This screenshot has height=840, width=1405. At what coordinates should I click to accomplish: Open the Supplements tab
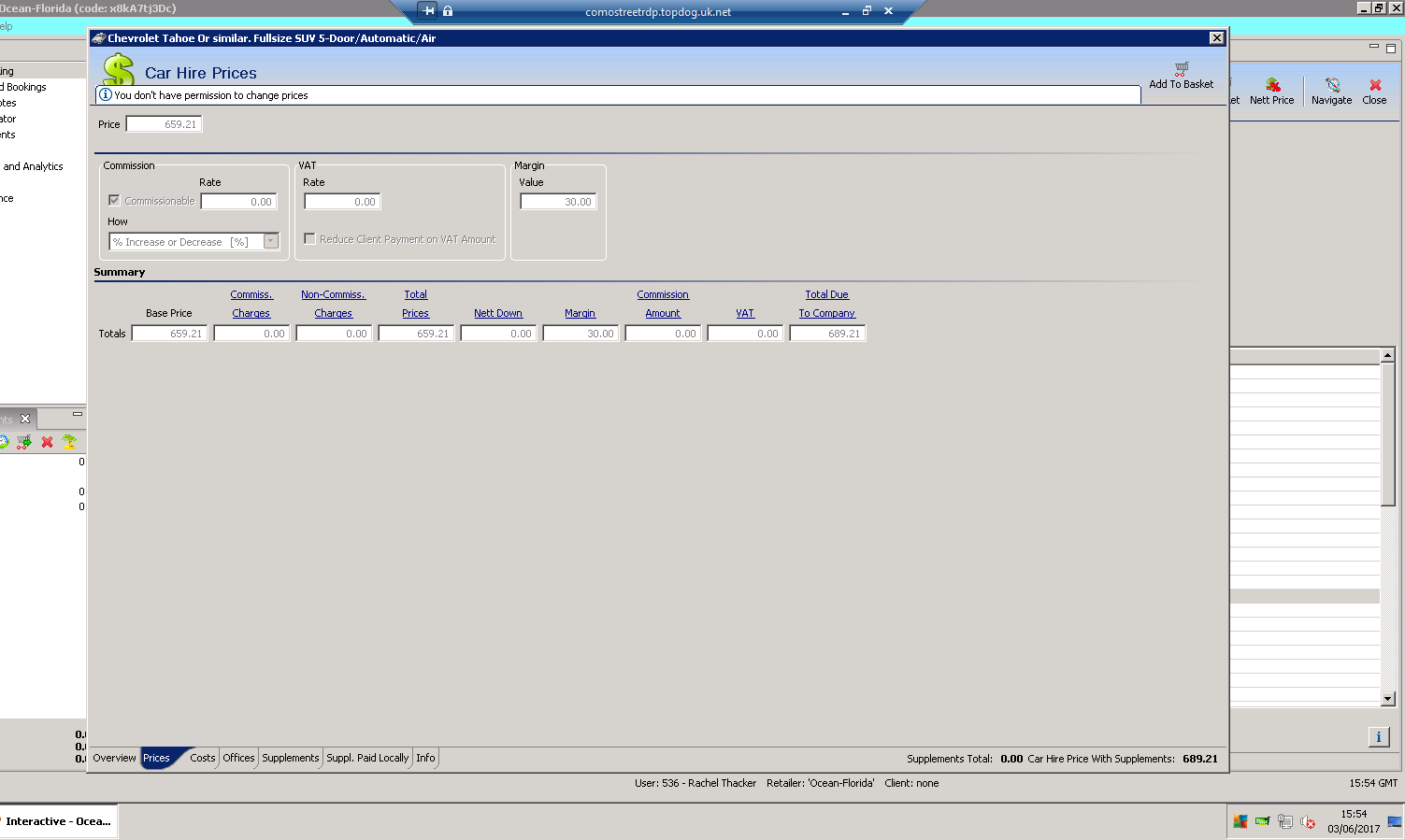291,758
